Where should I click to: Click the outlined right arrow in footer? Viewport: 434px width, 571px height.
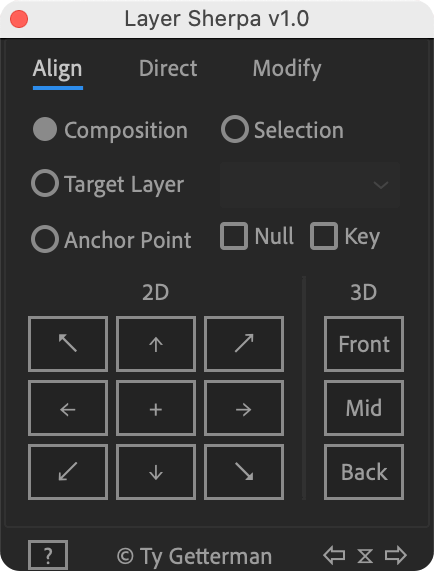[396, 555]
